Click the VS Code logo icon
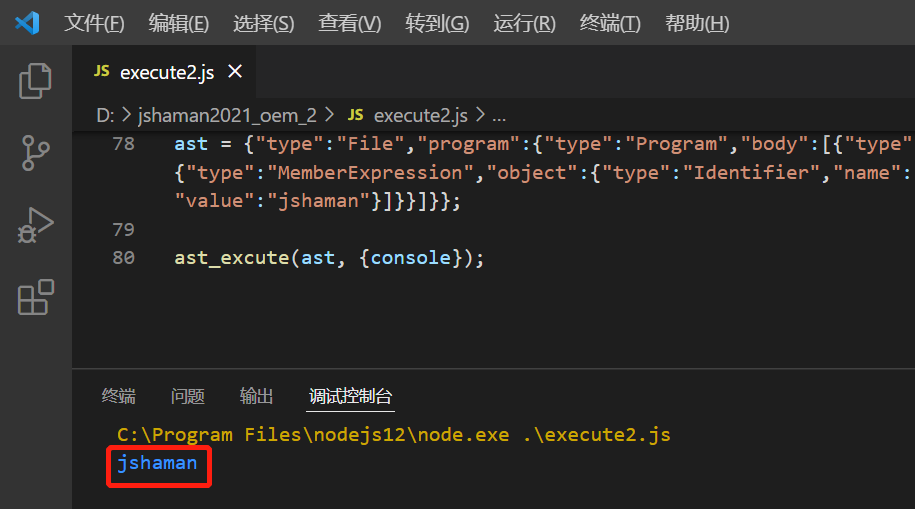Screen dimensions: 915x509 point(27,23)
